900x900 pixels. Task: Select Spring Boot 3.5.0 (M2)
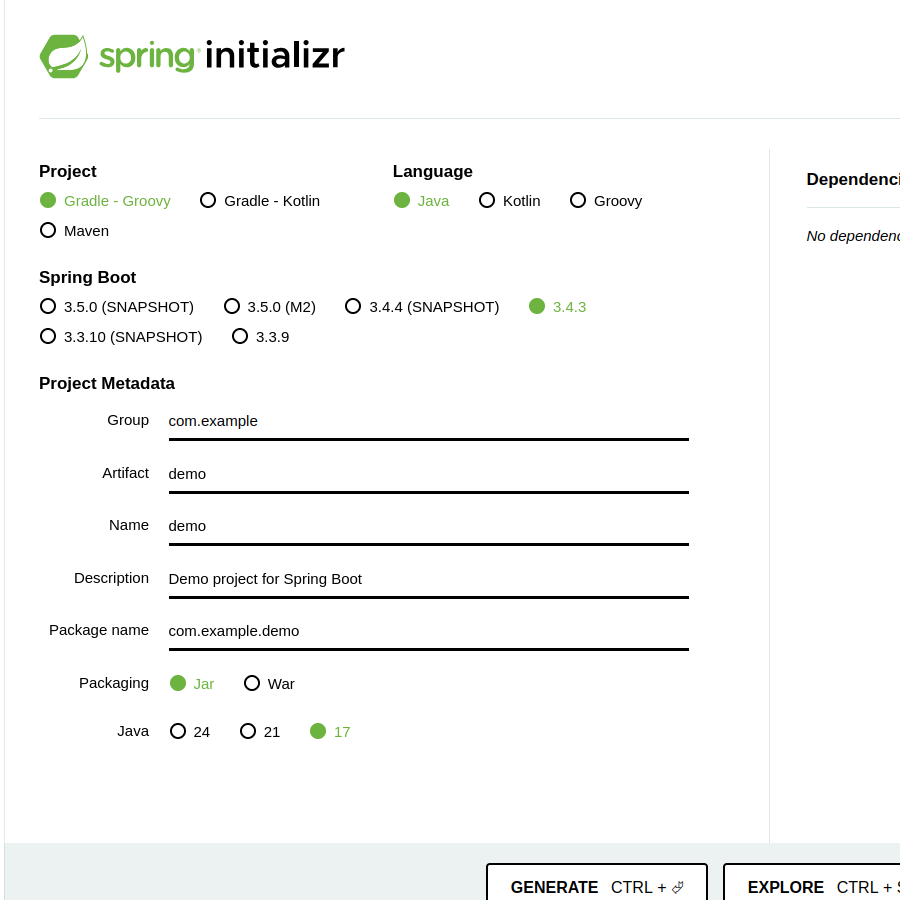270,307
